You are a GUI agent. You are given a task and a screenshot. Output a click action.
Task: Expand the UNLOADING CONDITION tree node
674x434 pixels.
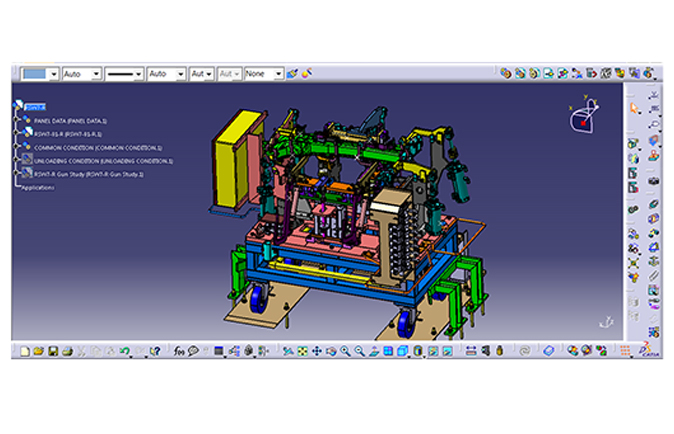point(16,159)
